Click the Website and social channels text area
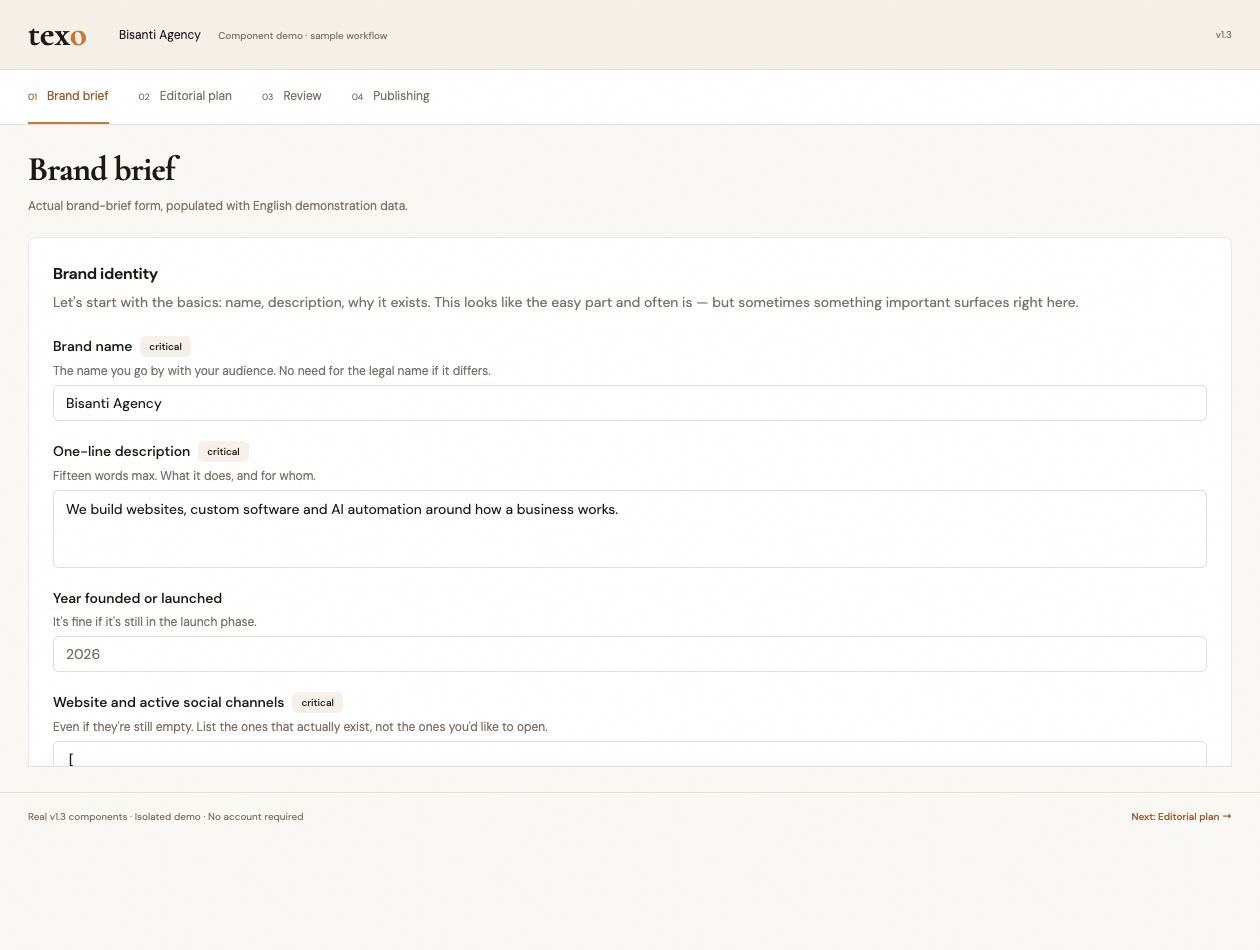The width and height of the screenshot is (1260, 950). coord(630,754)
